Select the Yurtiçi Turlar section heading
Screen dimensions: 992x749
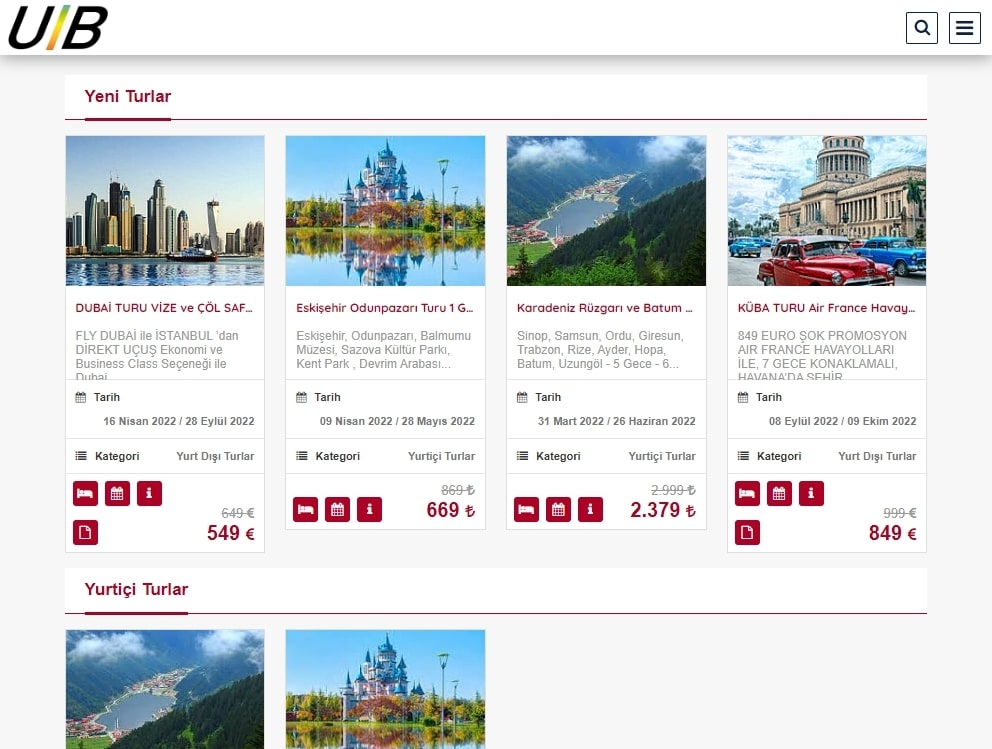point(136,590)
